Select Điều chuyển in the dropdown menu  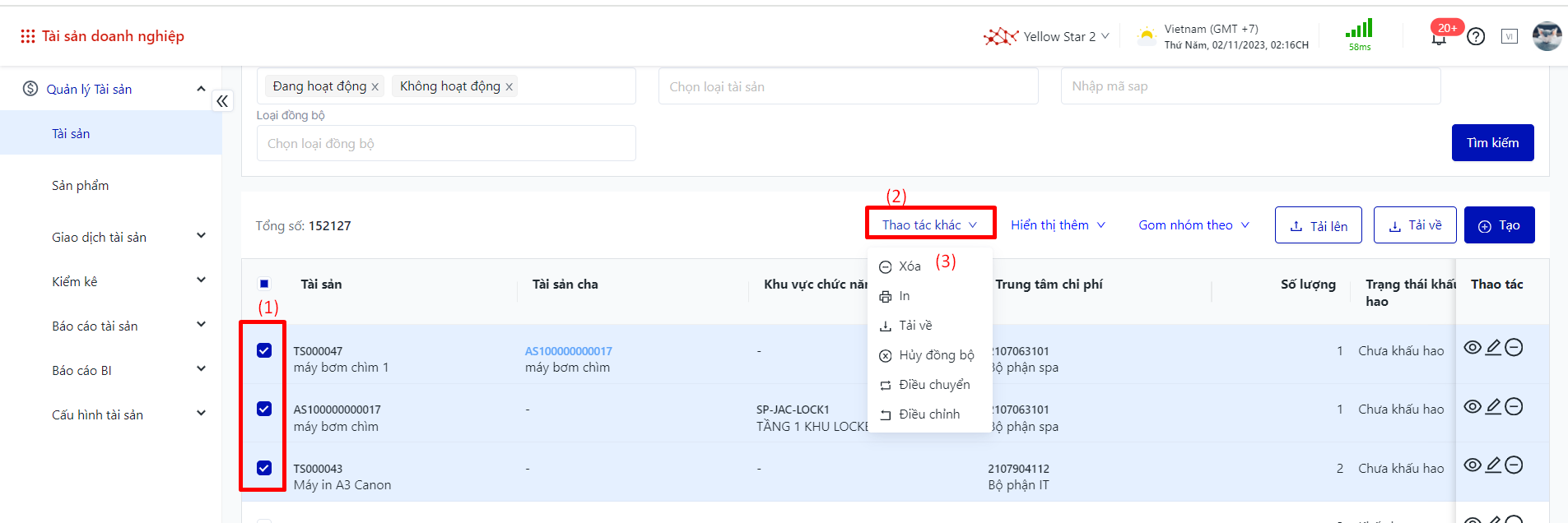click(933, 385)
